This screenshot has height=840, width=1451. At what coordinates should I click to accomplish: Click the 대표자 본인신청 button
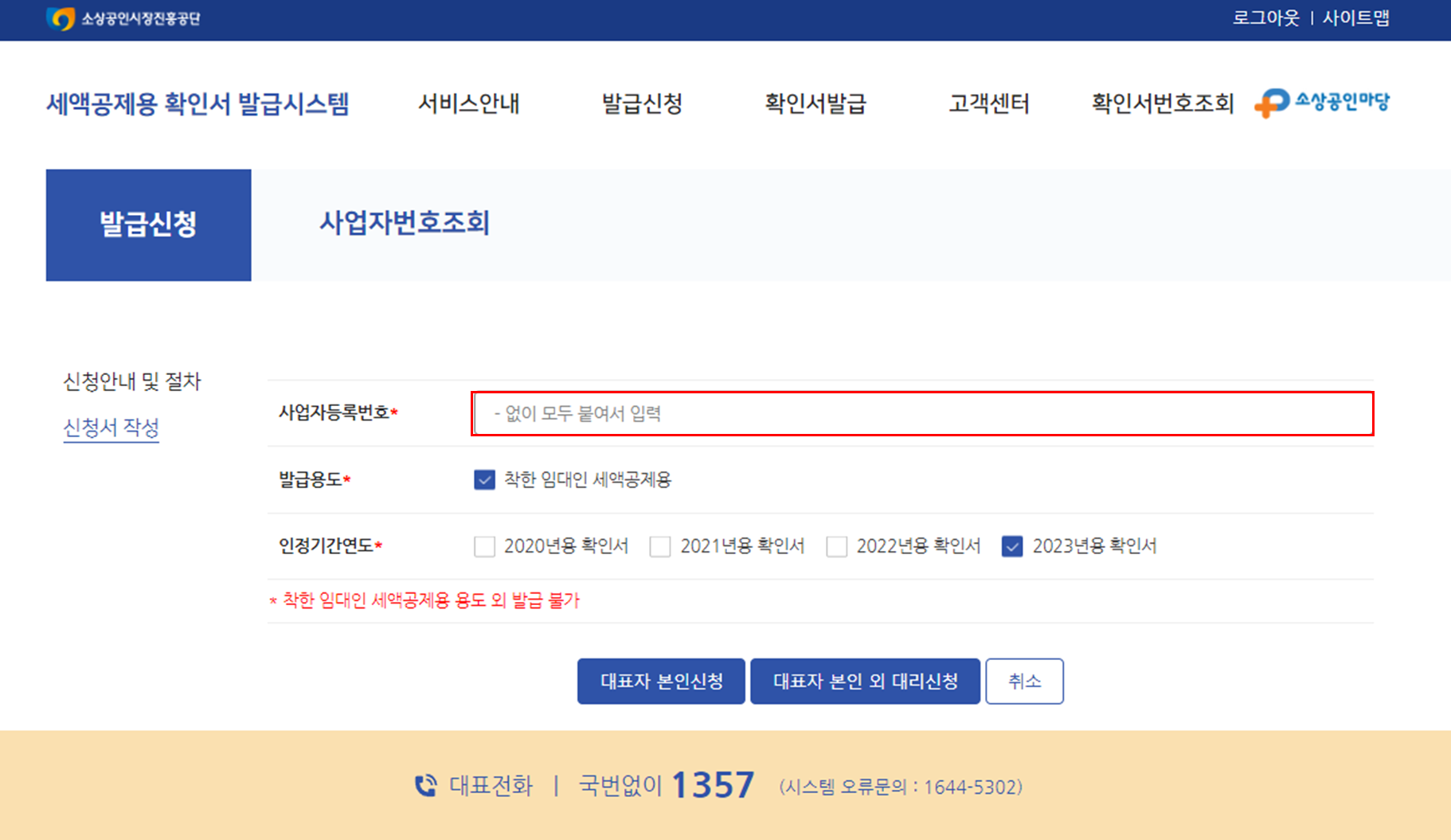[x=660, y=681]
